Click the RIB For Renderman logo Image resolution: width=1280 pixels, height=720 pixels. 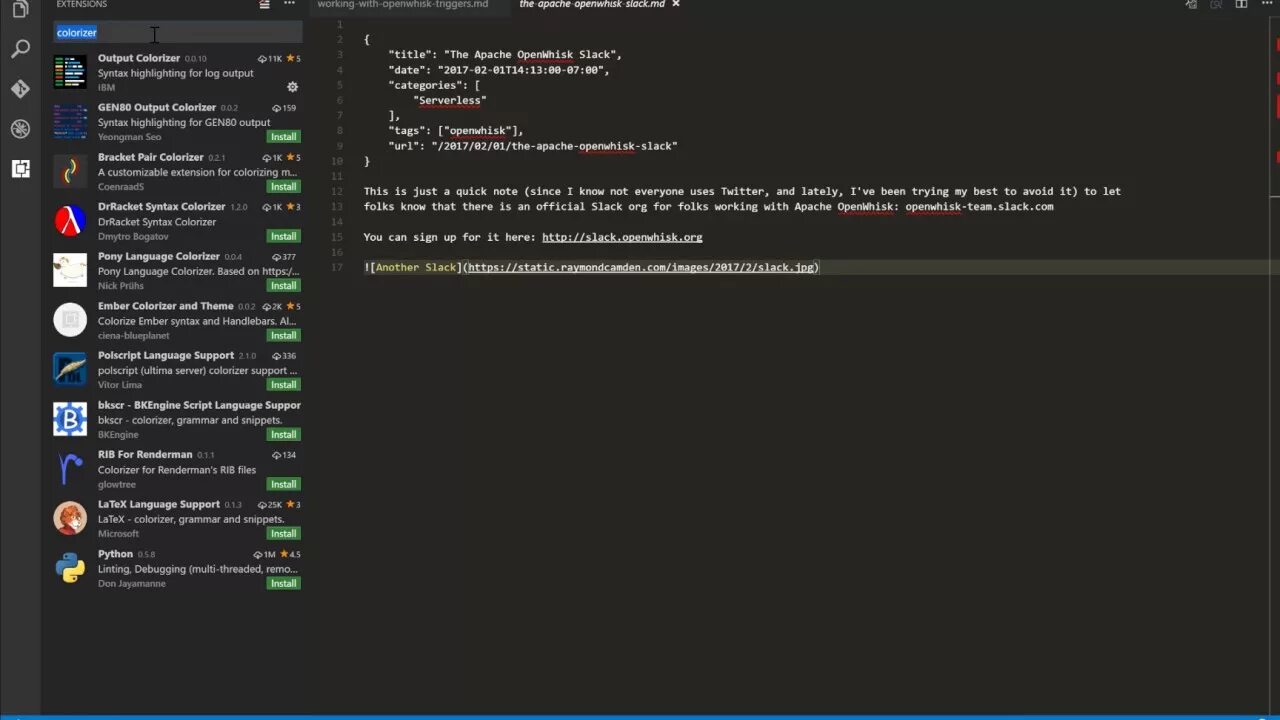tap(70, 469)
